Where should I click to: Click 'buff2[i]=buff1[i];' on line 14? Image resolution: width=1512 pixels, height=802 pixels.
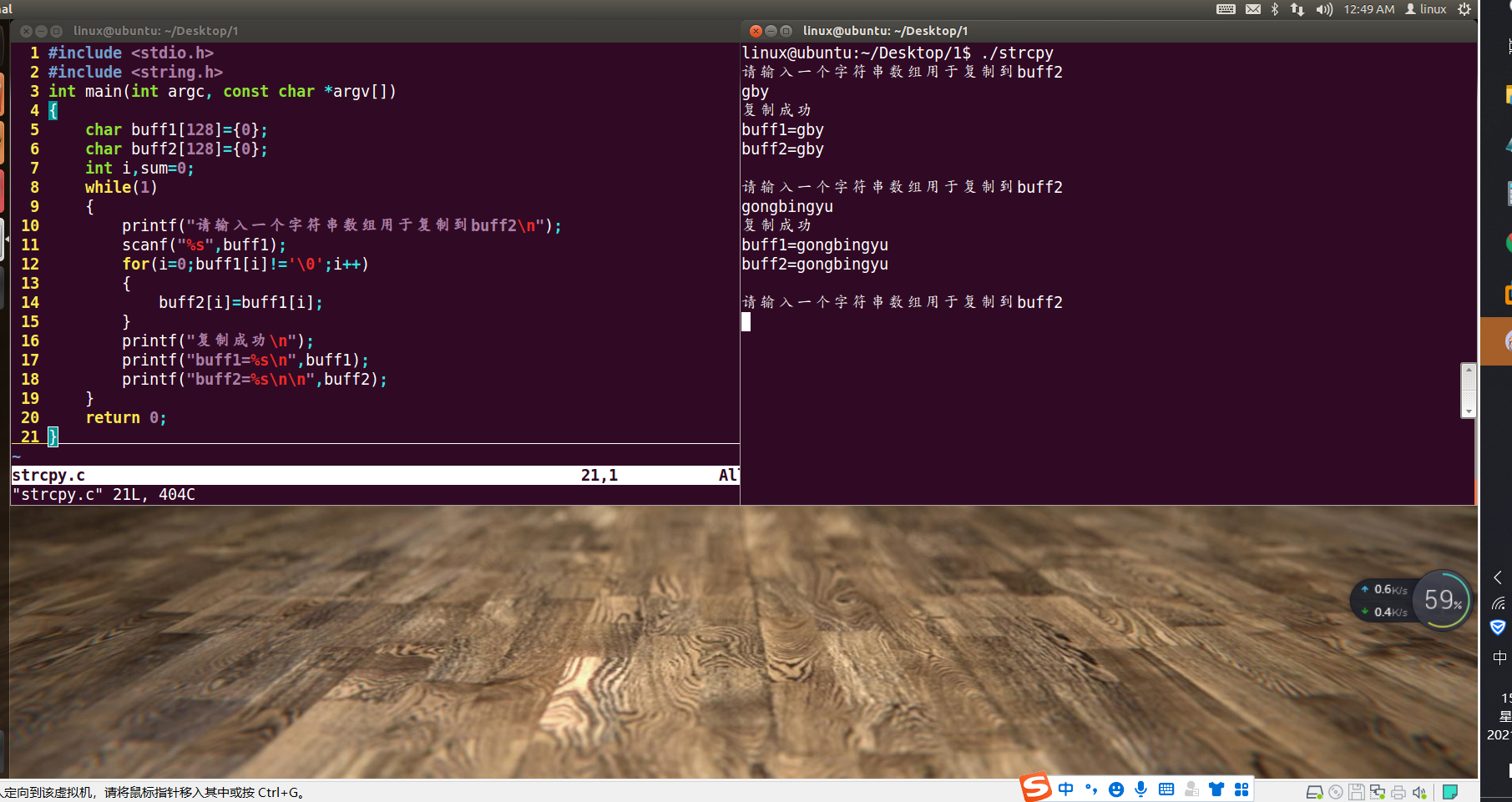click(x=240, y=302)
